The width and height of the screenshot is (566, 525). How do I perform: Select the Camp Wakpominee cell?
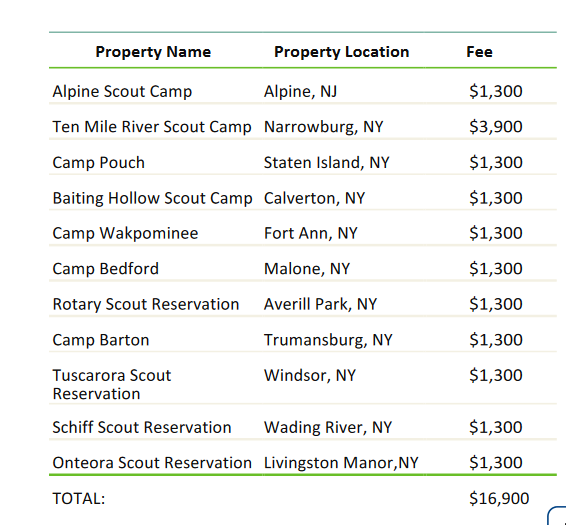pos(125,233)
